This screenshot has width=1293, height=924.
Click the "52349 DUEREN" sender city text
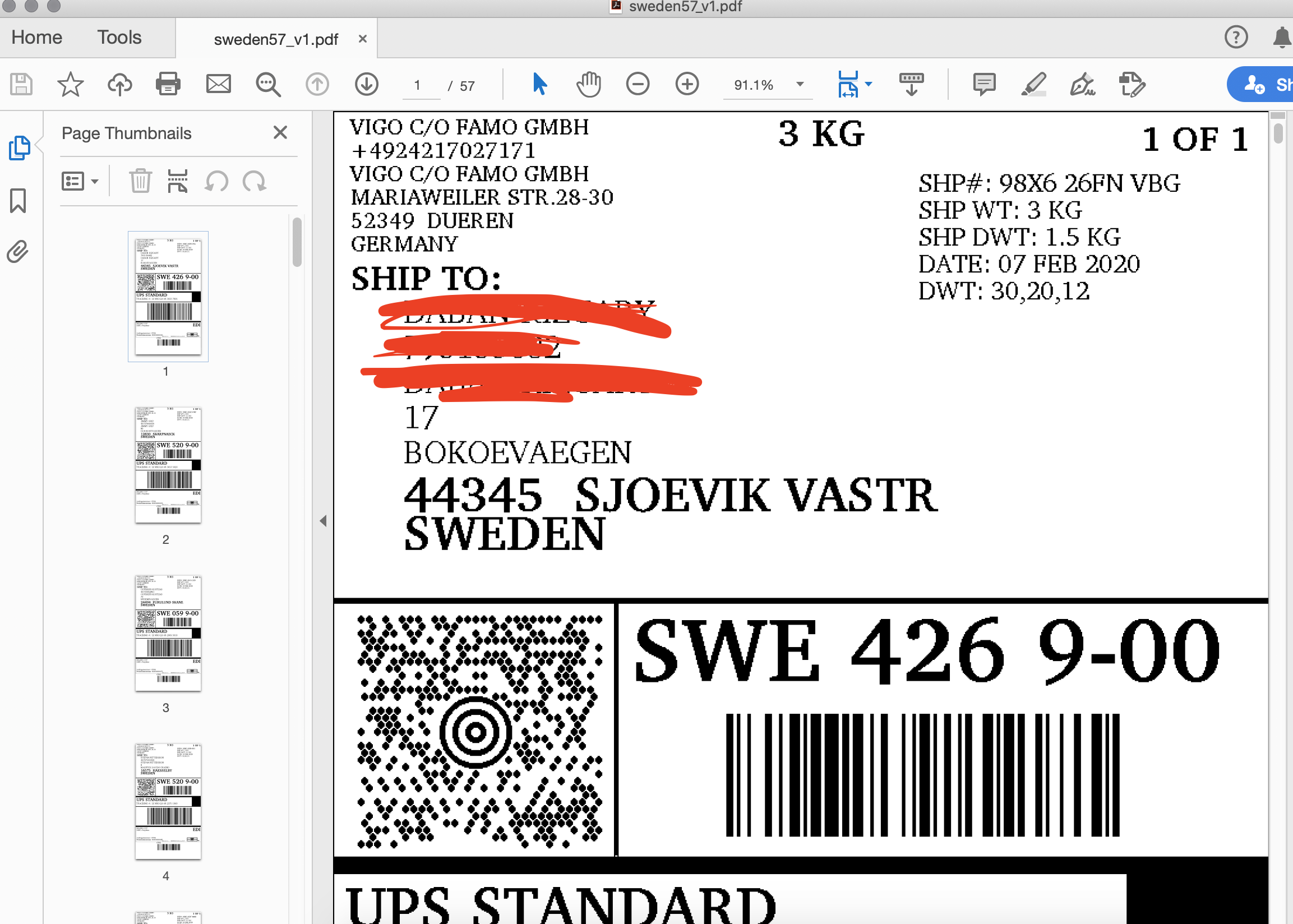pos(432,221)
